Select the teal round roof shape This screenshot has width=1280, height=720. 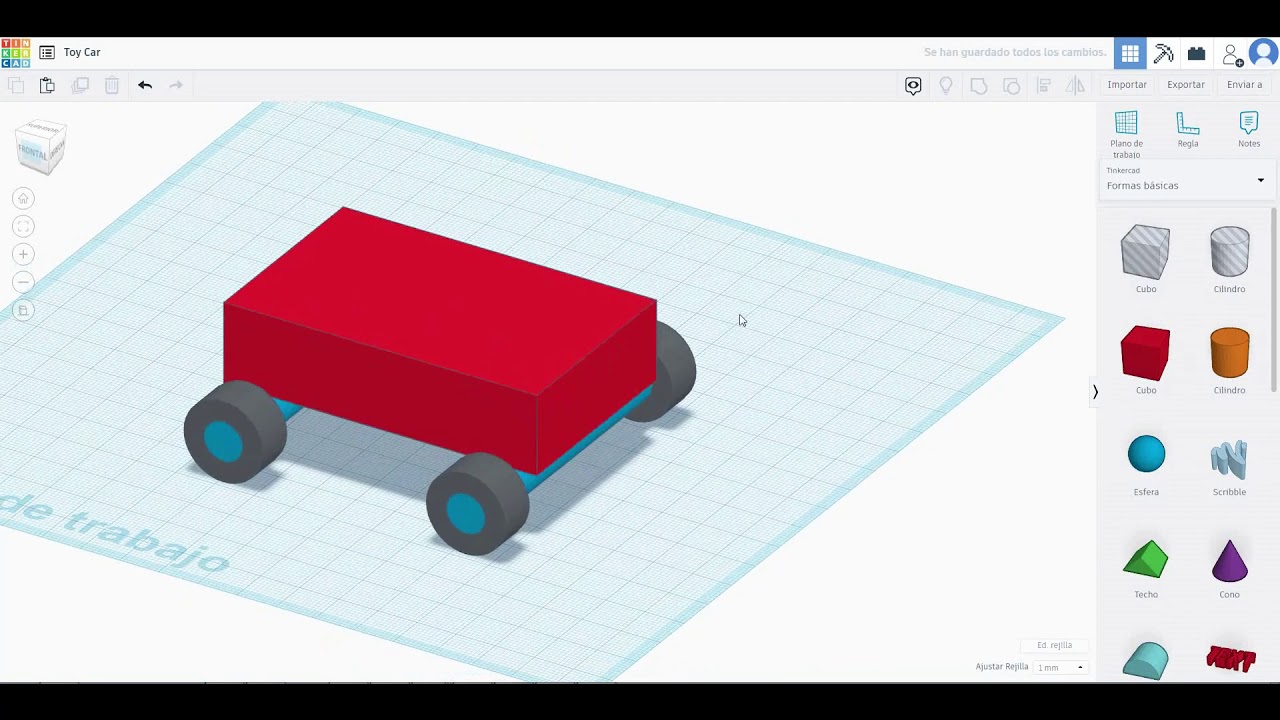click(x=1146, y=660)
